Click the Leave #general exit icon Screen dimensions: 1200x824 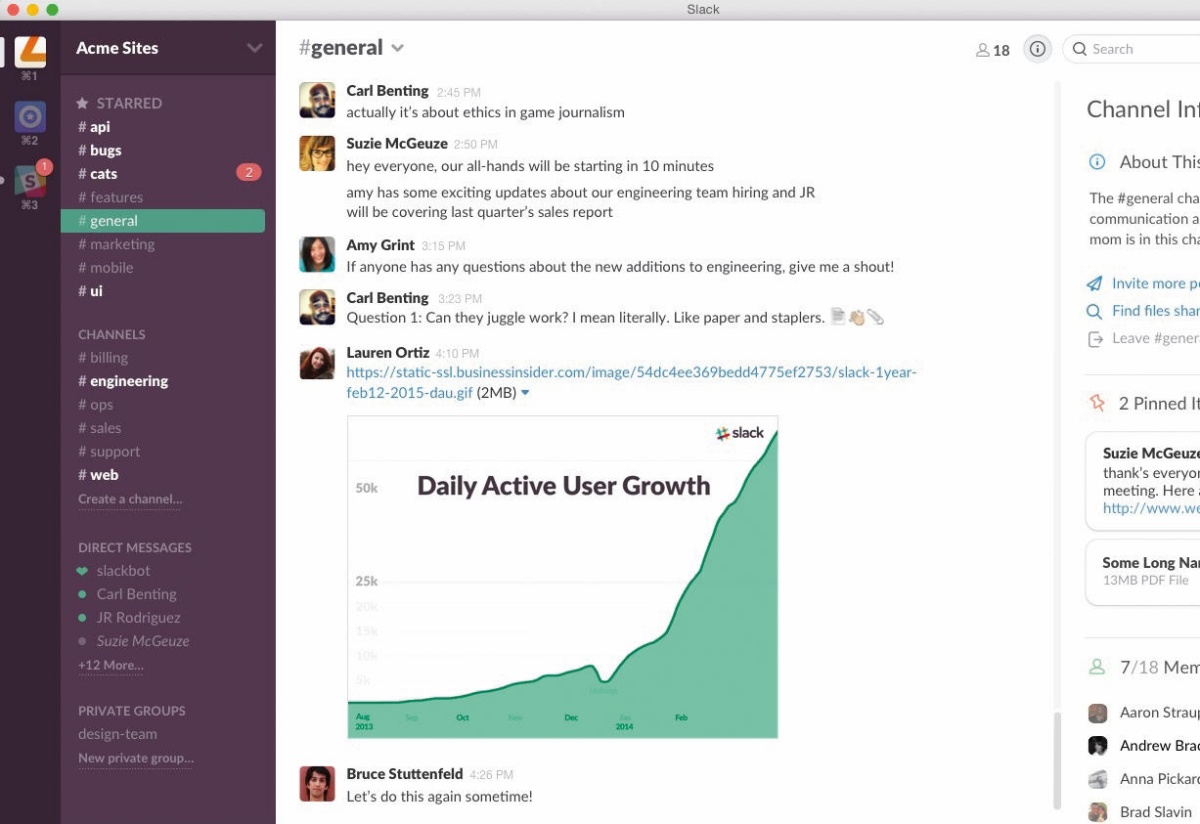click(1095, 339)
